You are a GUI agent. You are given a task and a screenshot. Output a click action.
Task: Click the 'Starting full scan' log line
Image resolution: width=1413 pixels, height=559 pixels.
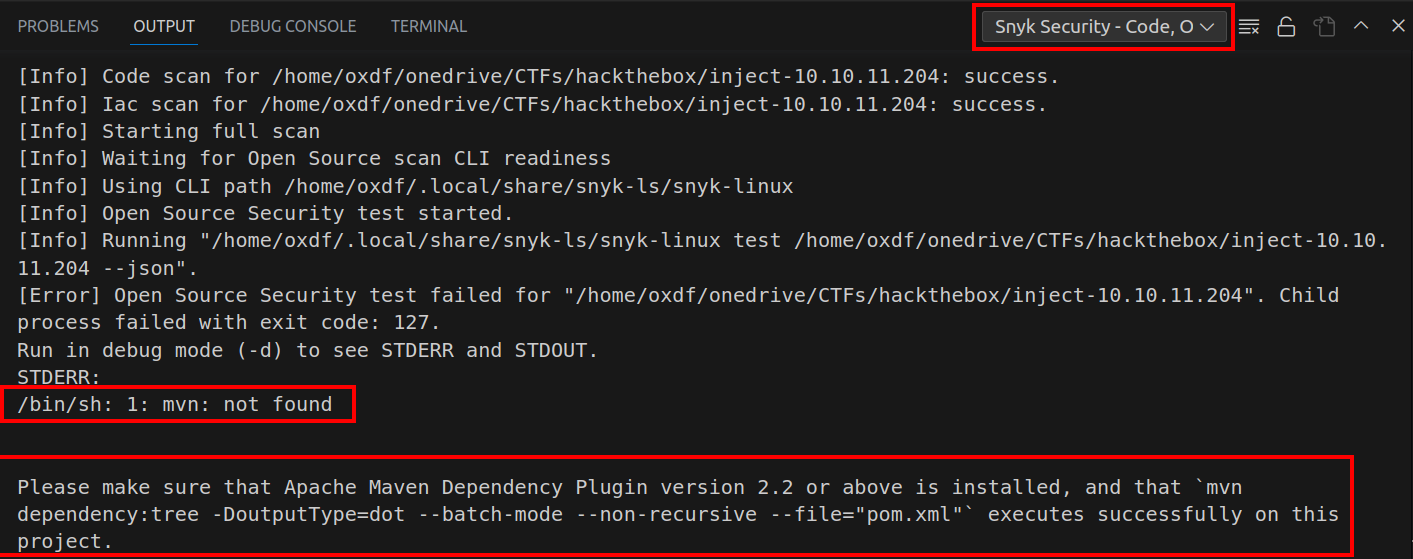click(170, 132)
